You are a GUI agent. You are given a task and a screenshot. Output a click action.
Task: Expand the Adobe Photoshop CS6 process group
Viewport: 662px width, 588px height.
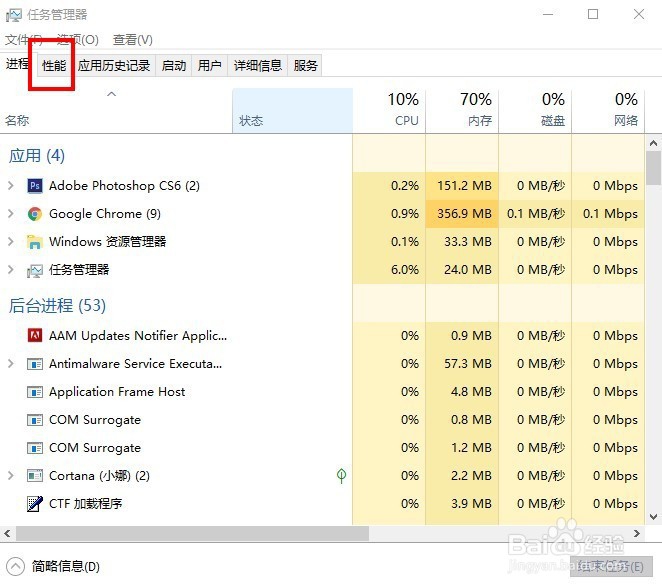pos(11,186)
